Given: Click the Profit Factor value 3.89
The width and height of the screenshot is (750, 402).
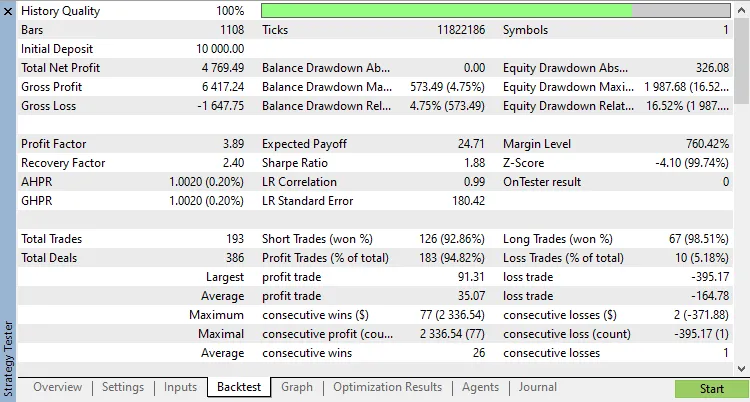Looking at the screenshot, I should (x=231, y=144).
